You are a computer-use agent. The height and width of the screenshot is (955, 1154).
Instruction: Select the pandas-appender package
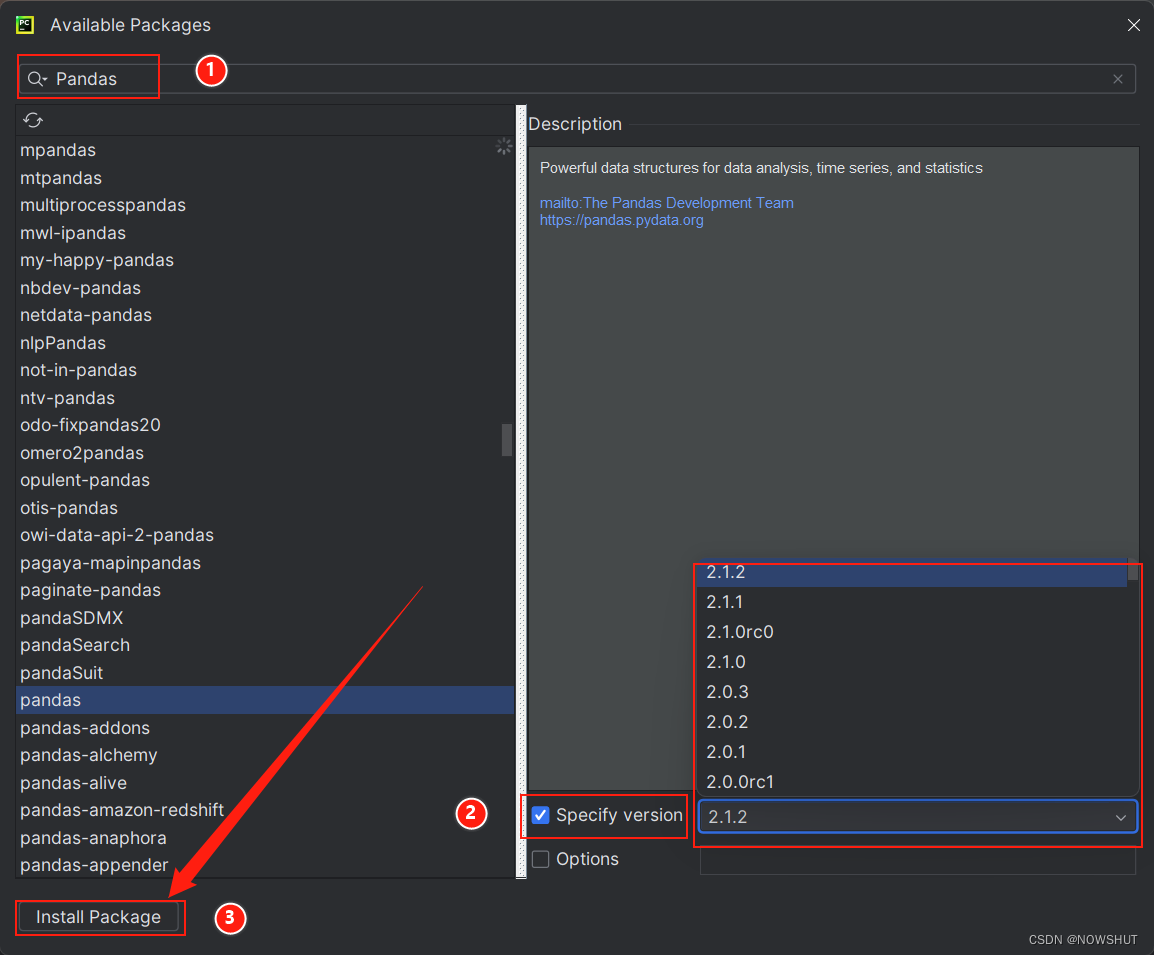(265, 865)
